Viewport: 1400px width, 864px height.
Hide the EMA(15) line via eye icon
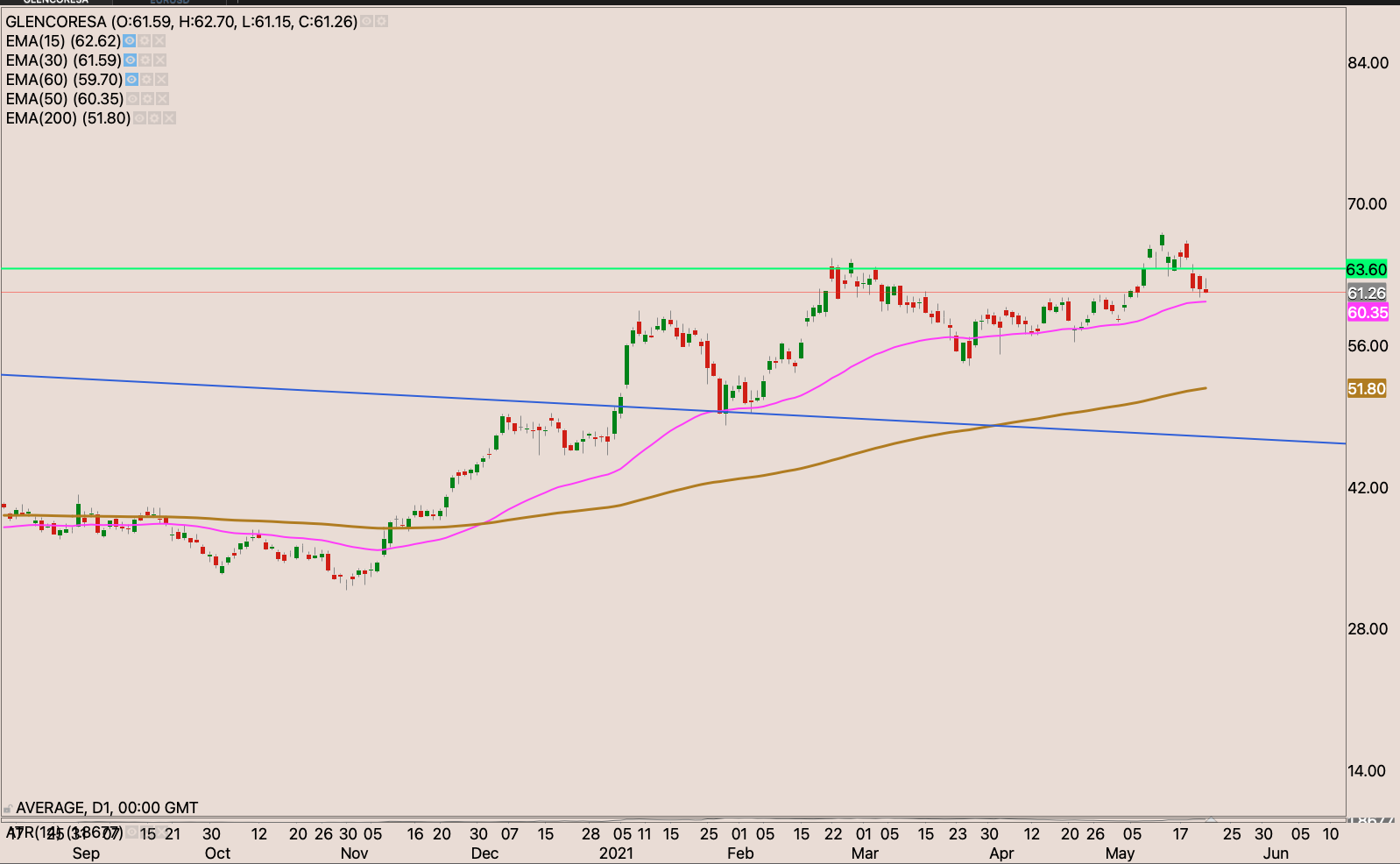pos(130,41)
